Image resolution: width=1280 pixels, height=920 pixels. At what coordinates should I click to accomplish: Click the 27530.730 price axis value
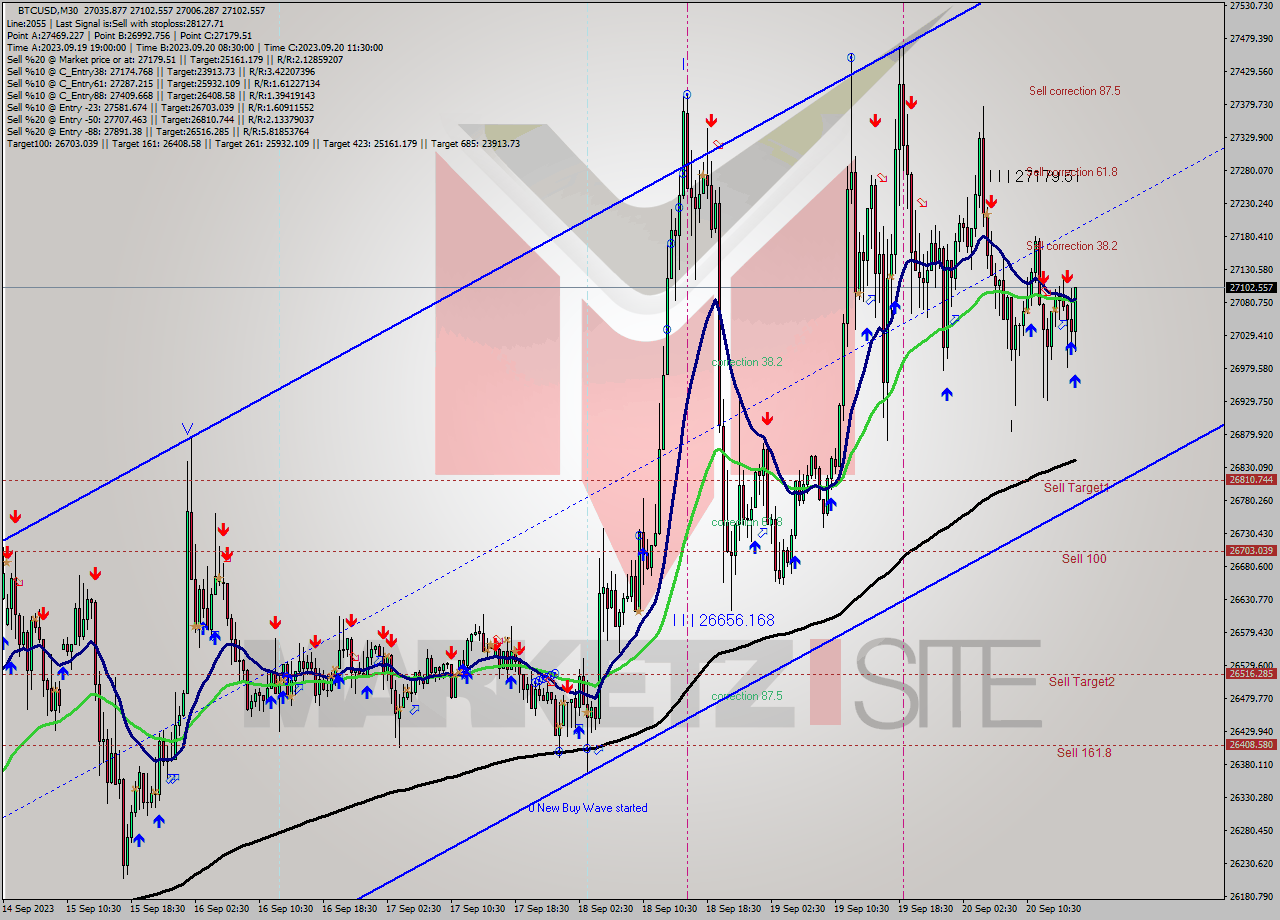coord(1251,6)
